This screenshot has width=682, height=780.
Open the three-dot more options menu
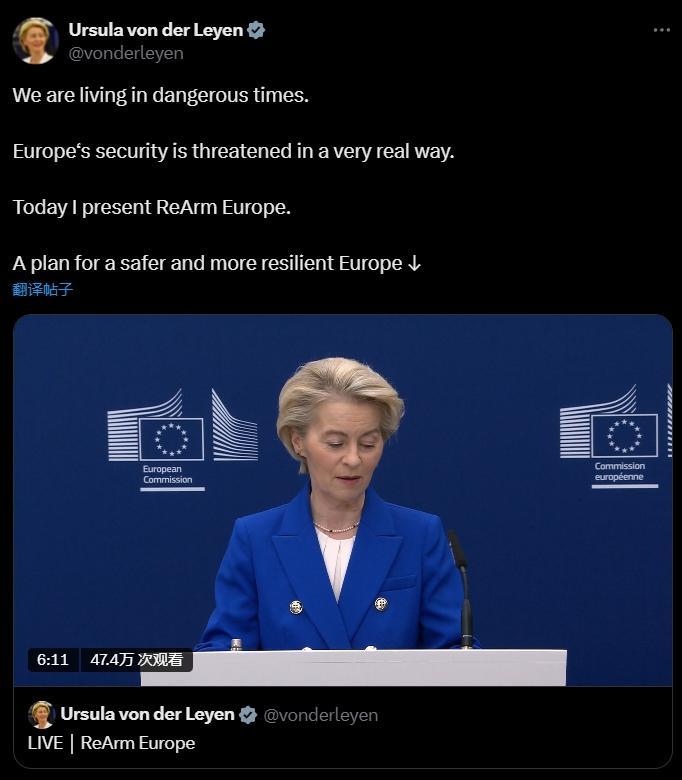click(x=662, y=30)
